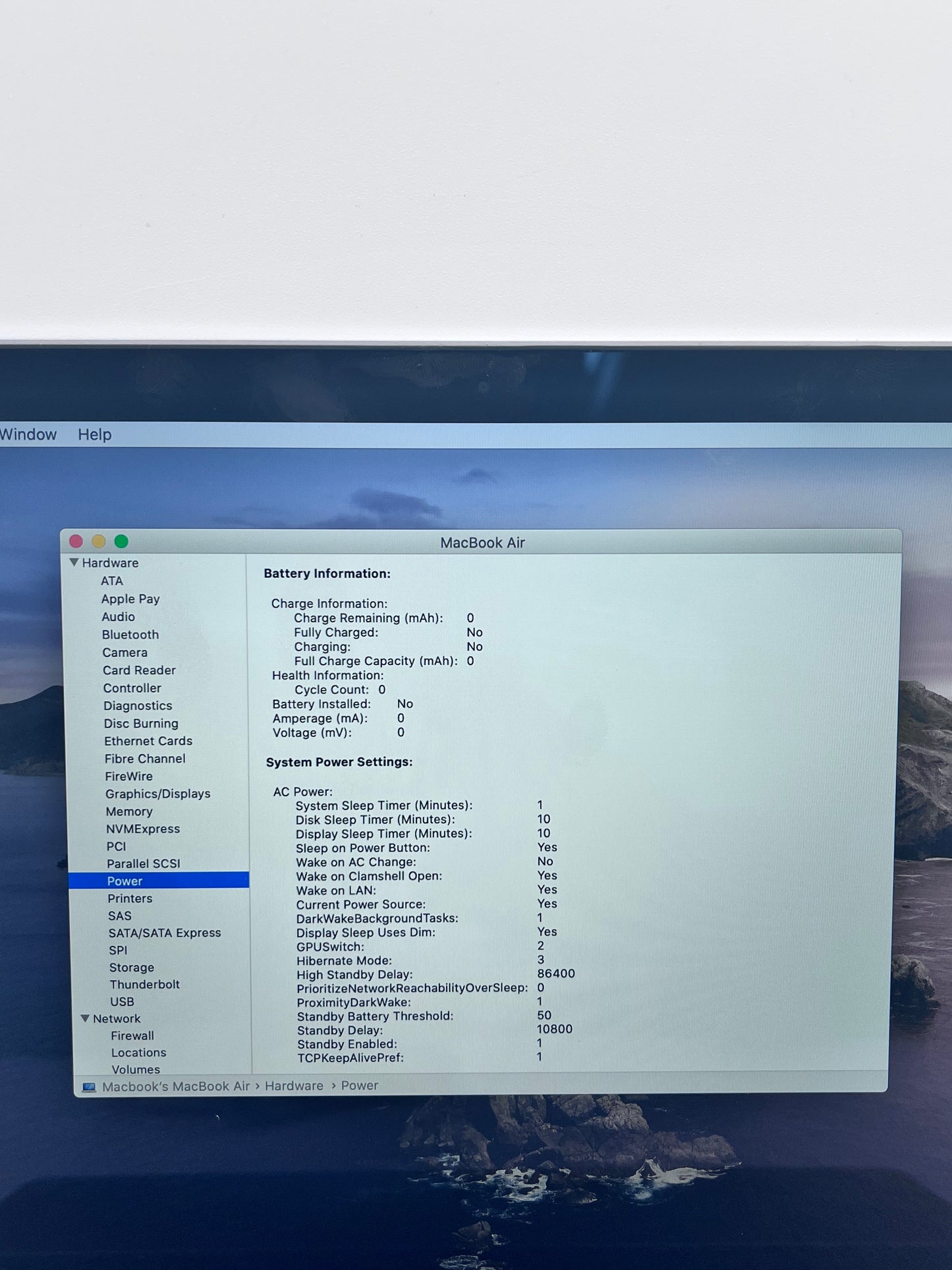Click the Battery Installed row
The height and width of the screenshot is (1270, 952).
pos(343,704)
